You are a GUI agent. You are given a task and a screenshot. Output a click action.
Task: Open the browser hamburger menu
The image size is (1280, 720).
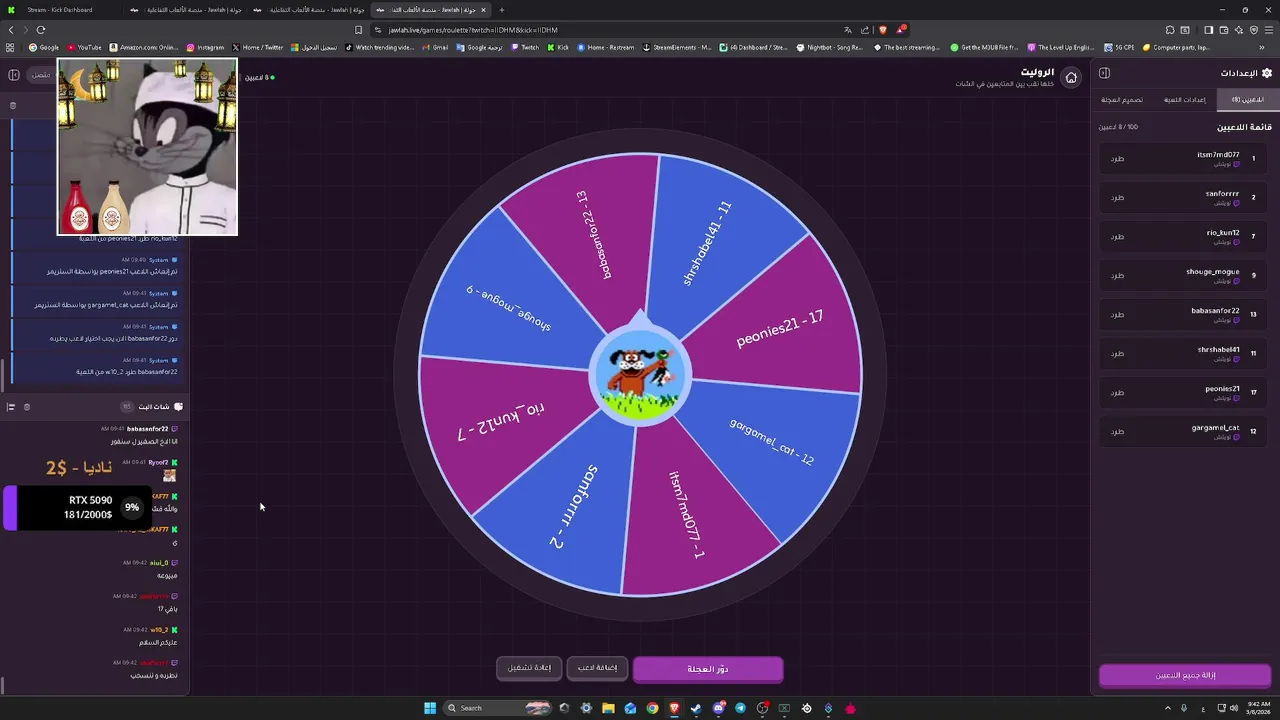[x=1269, y=30]
